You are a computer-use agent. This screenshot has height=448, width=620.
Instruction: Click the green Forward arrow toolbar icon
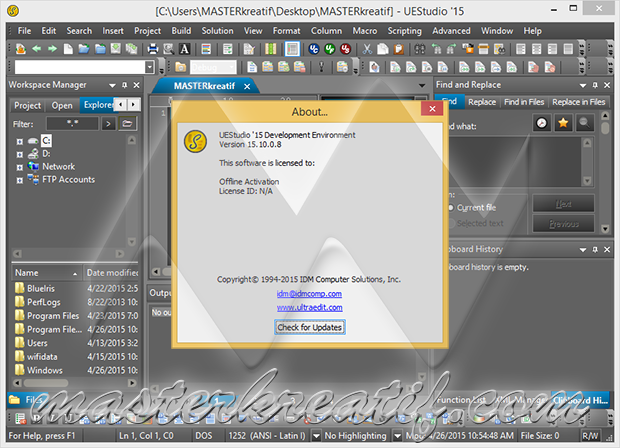coord(52,49)
